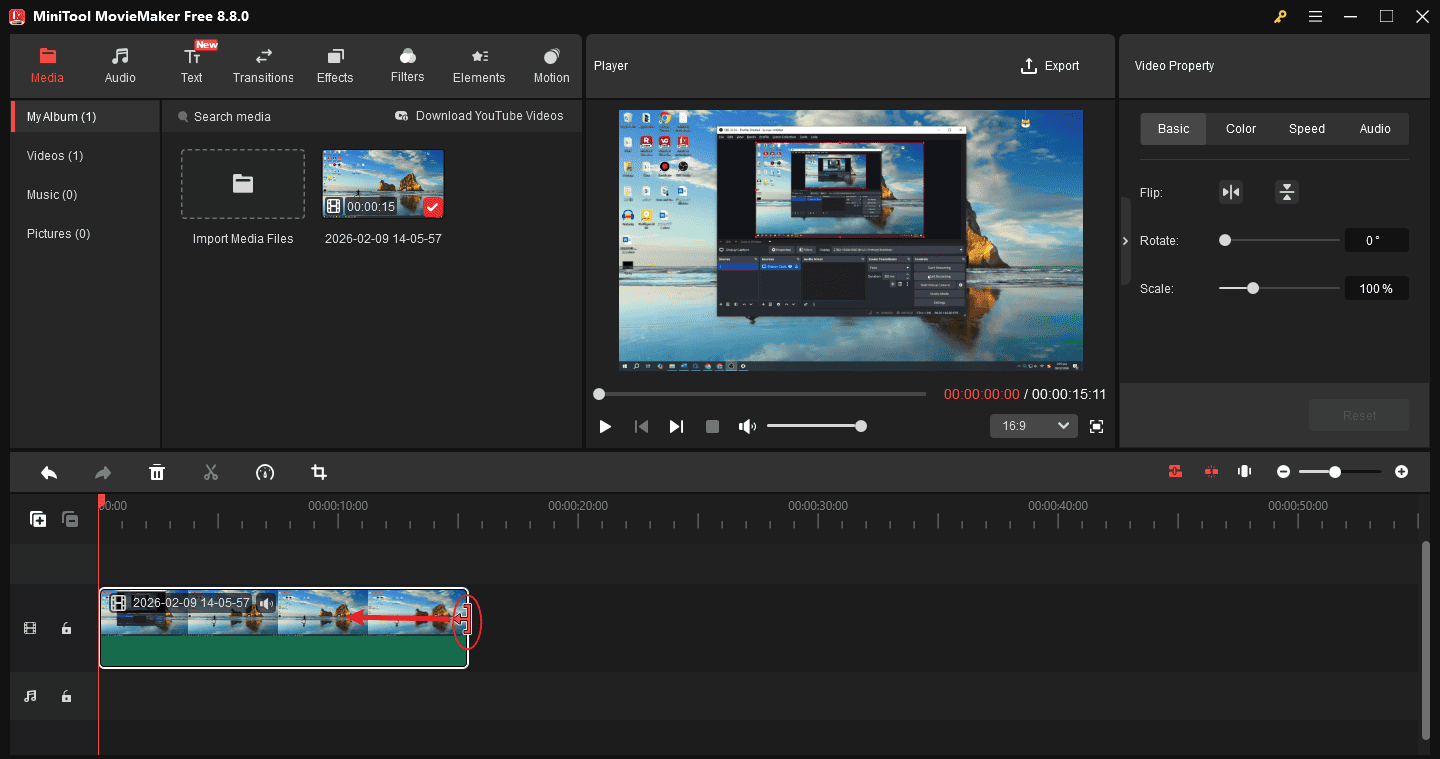Image resolution: width=1440 pixels, height=759 pixels.
Task: Zoom in the timeline with plus
Action: coord(1401,471)
